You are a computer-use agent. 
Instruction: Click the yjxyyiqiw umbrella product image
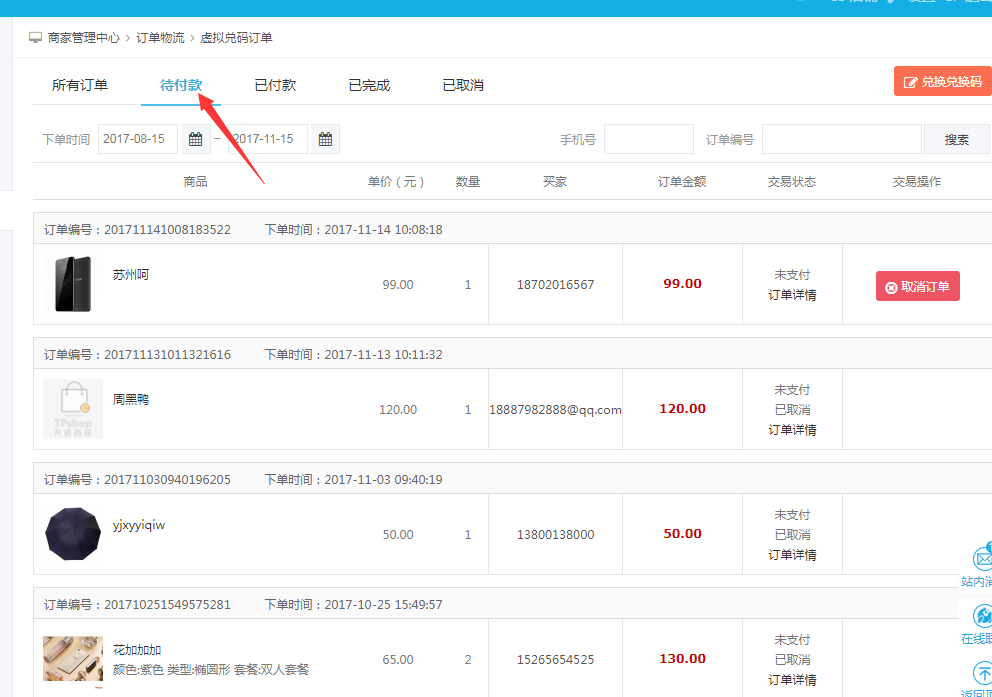pos(73,534)
